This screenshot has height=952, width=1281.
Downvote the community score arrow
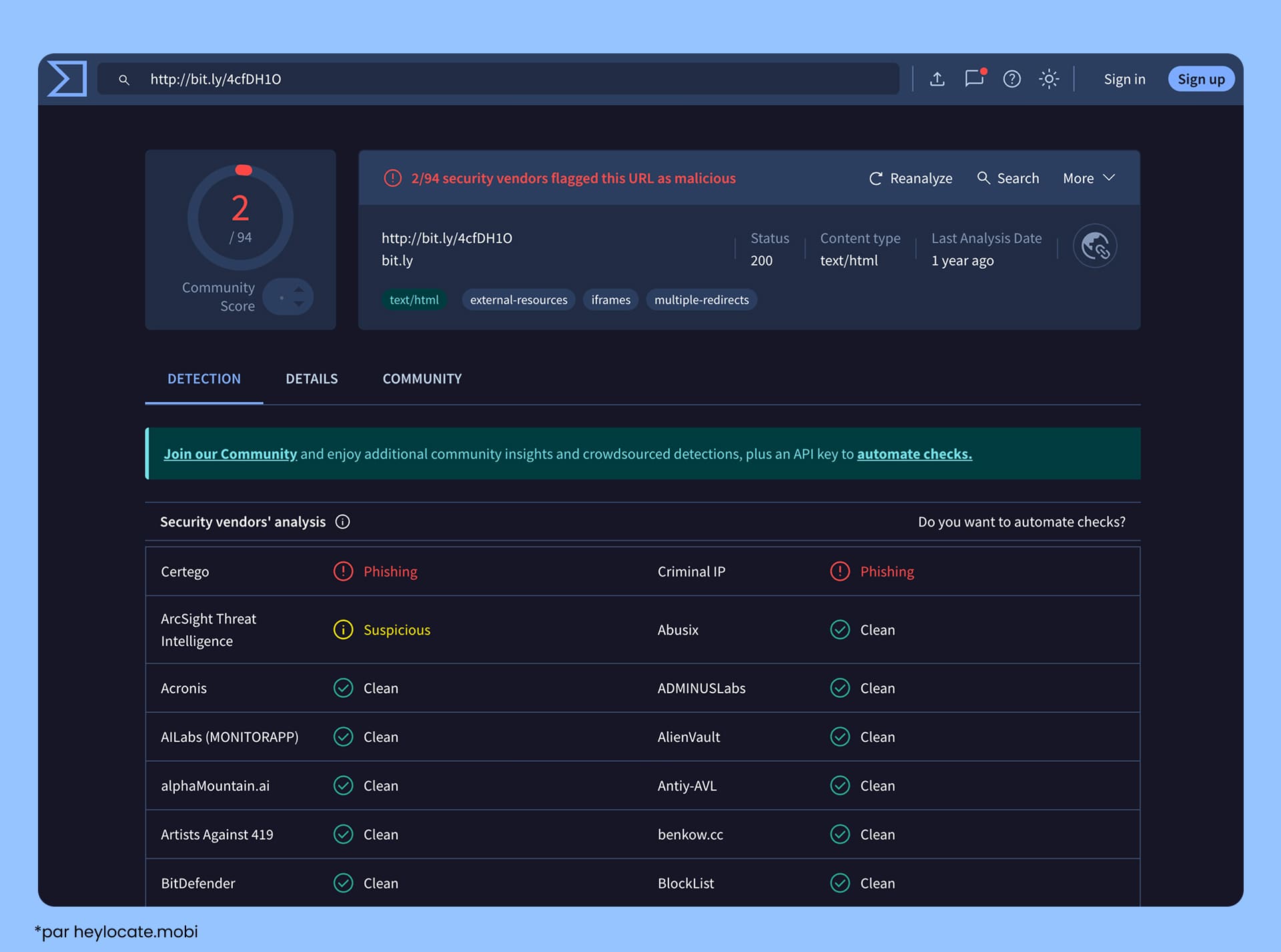tap(299, 304)
